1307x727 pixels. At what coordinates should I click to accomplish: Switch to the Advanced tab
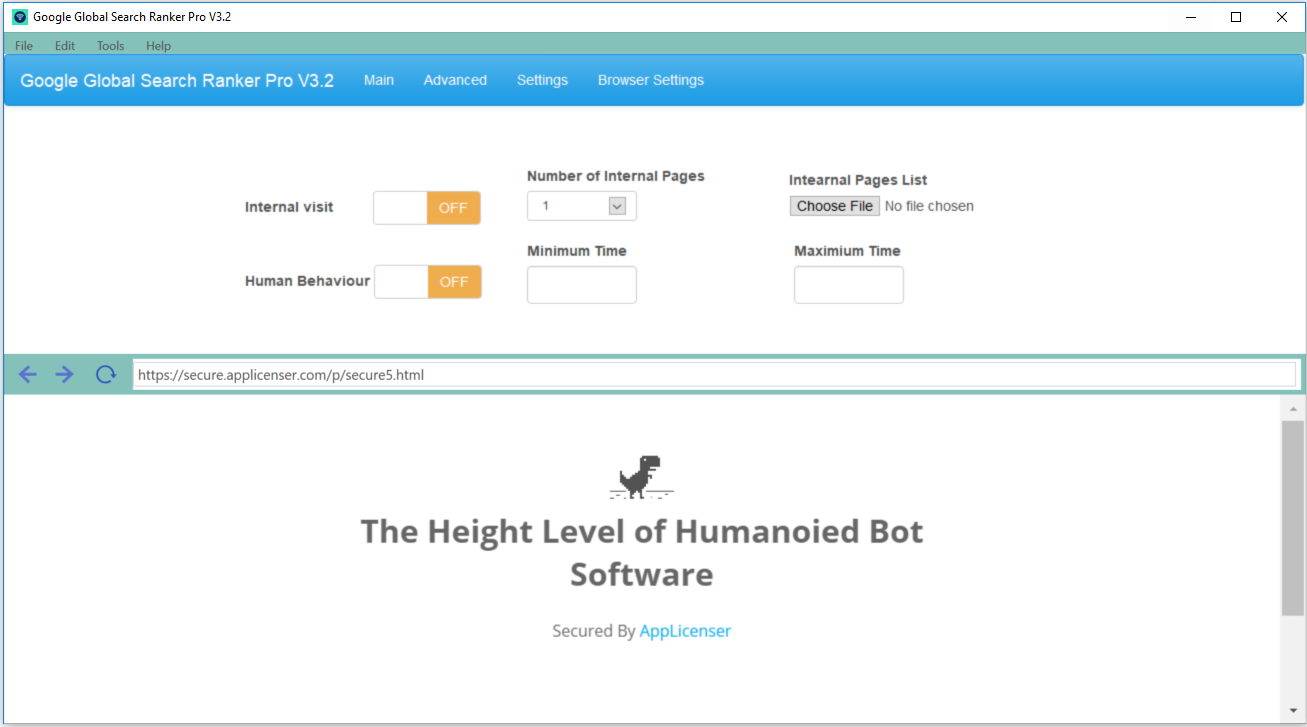point(455,80)
